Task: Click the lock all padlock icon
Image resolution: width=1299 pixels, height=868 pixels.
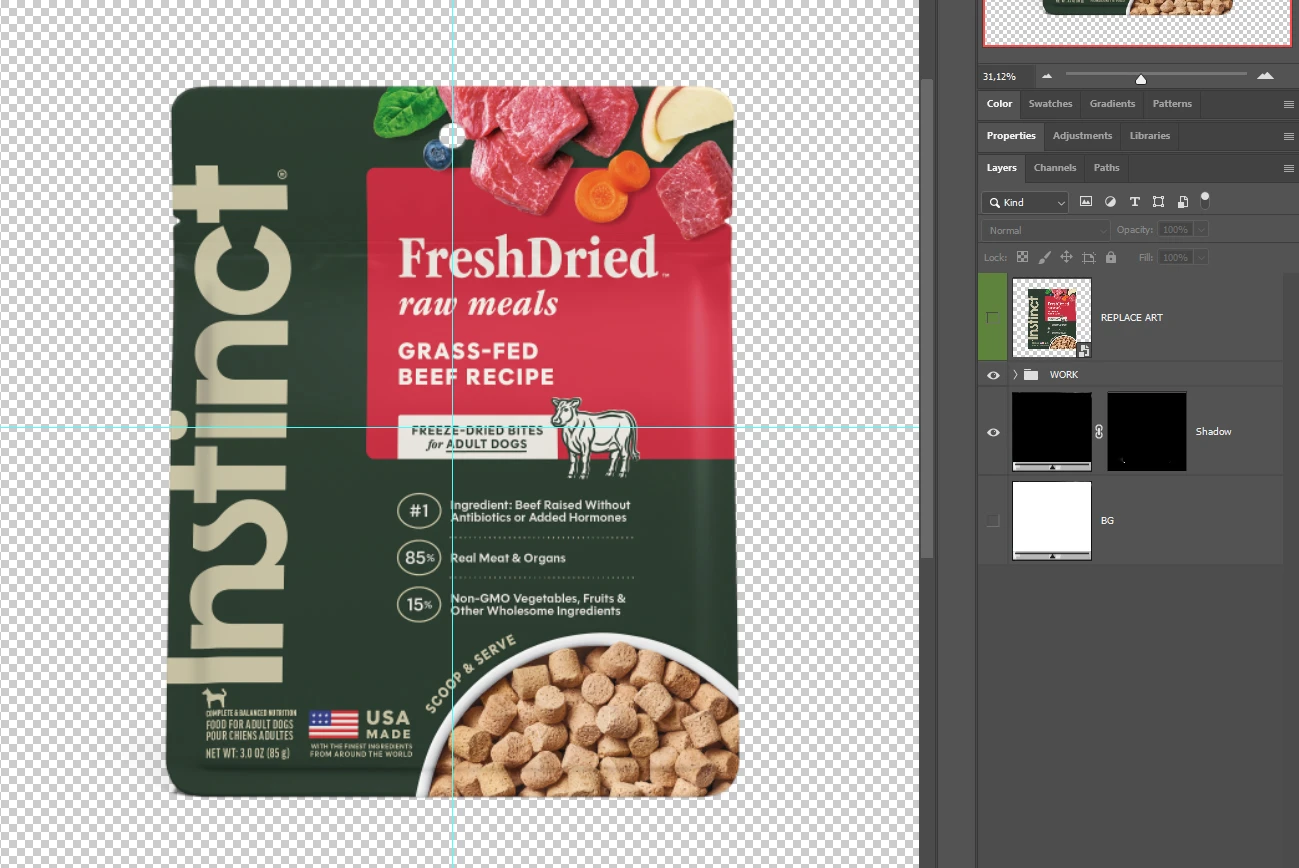Action: click(x=1111, y=257)
